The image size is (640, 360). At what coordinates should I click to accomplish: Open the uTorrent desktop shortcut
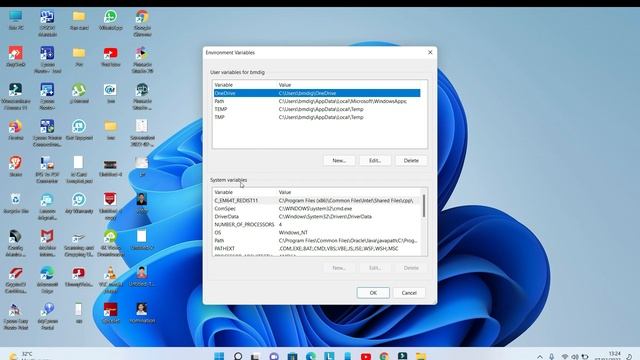click(79, 93)
